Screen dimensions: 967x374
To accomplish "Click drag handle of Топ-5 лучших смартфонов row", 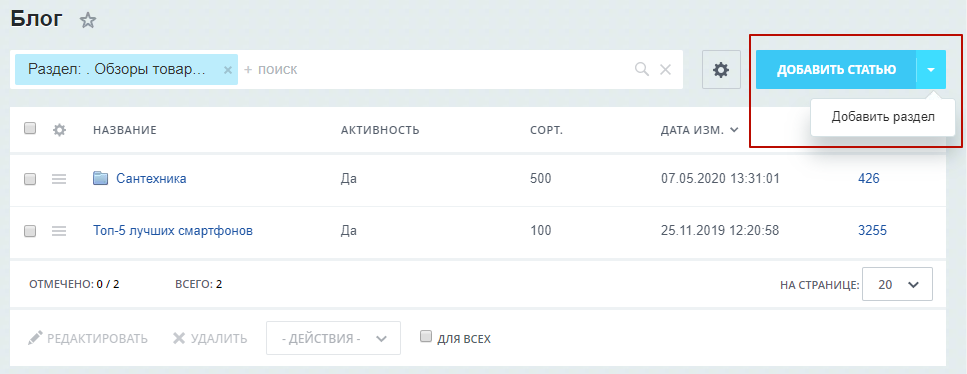I will pos(59,231).
